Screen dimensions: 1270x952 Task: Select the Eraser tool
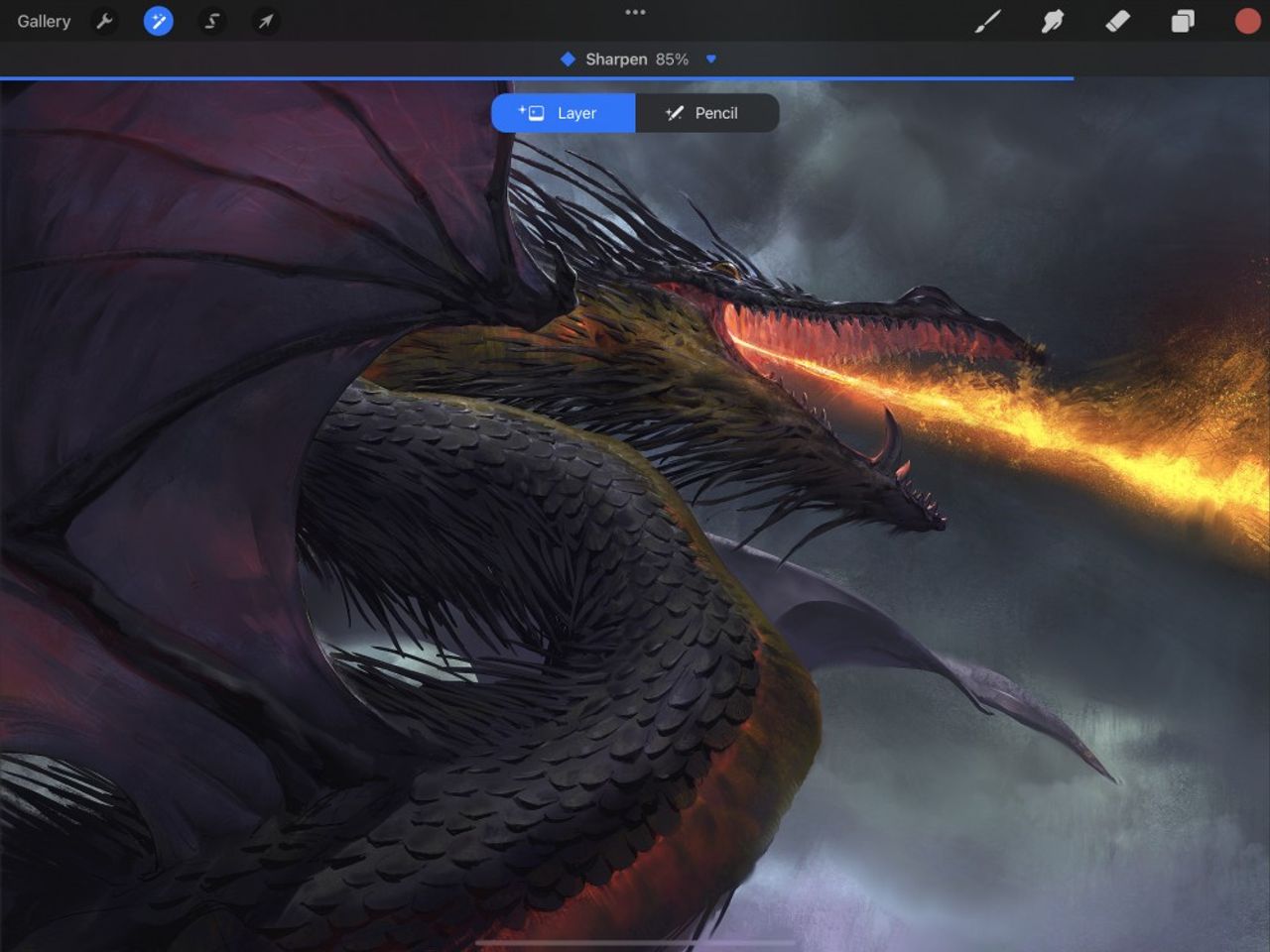[x=1117, y=21]
